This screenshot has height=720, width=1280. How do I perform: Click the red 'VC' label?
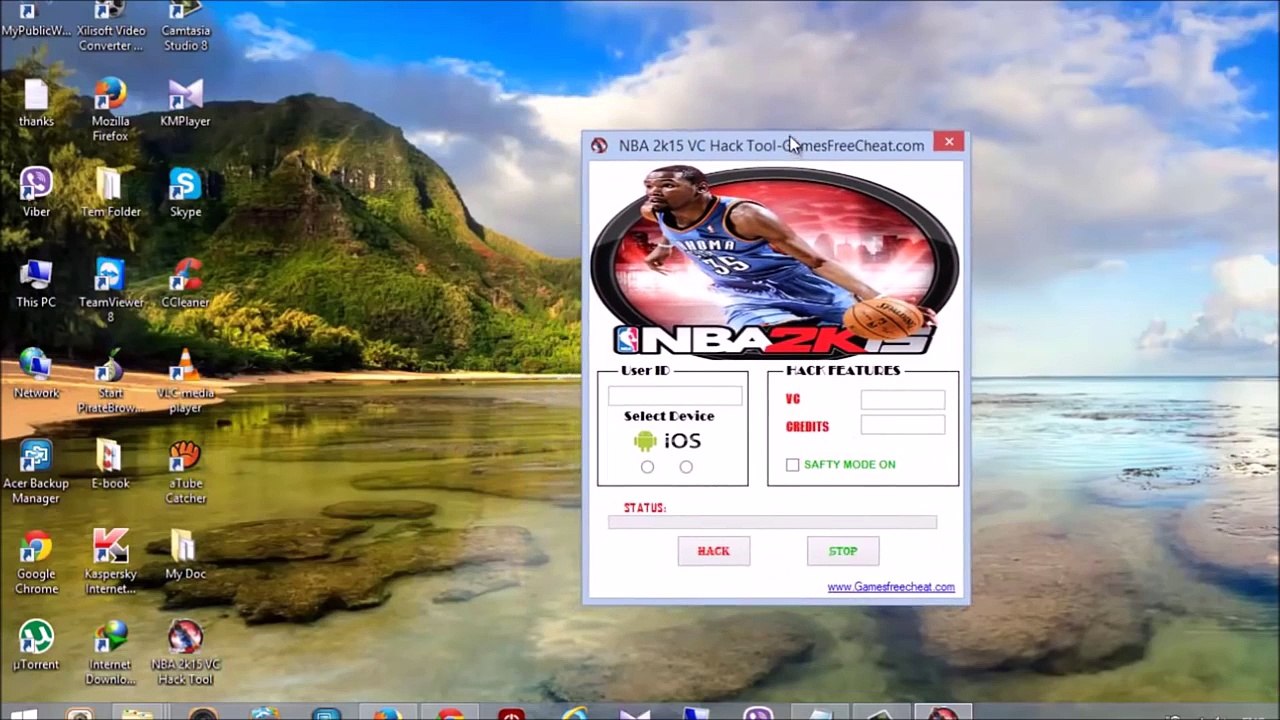(793, 399)
